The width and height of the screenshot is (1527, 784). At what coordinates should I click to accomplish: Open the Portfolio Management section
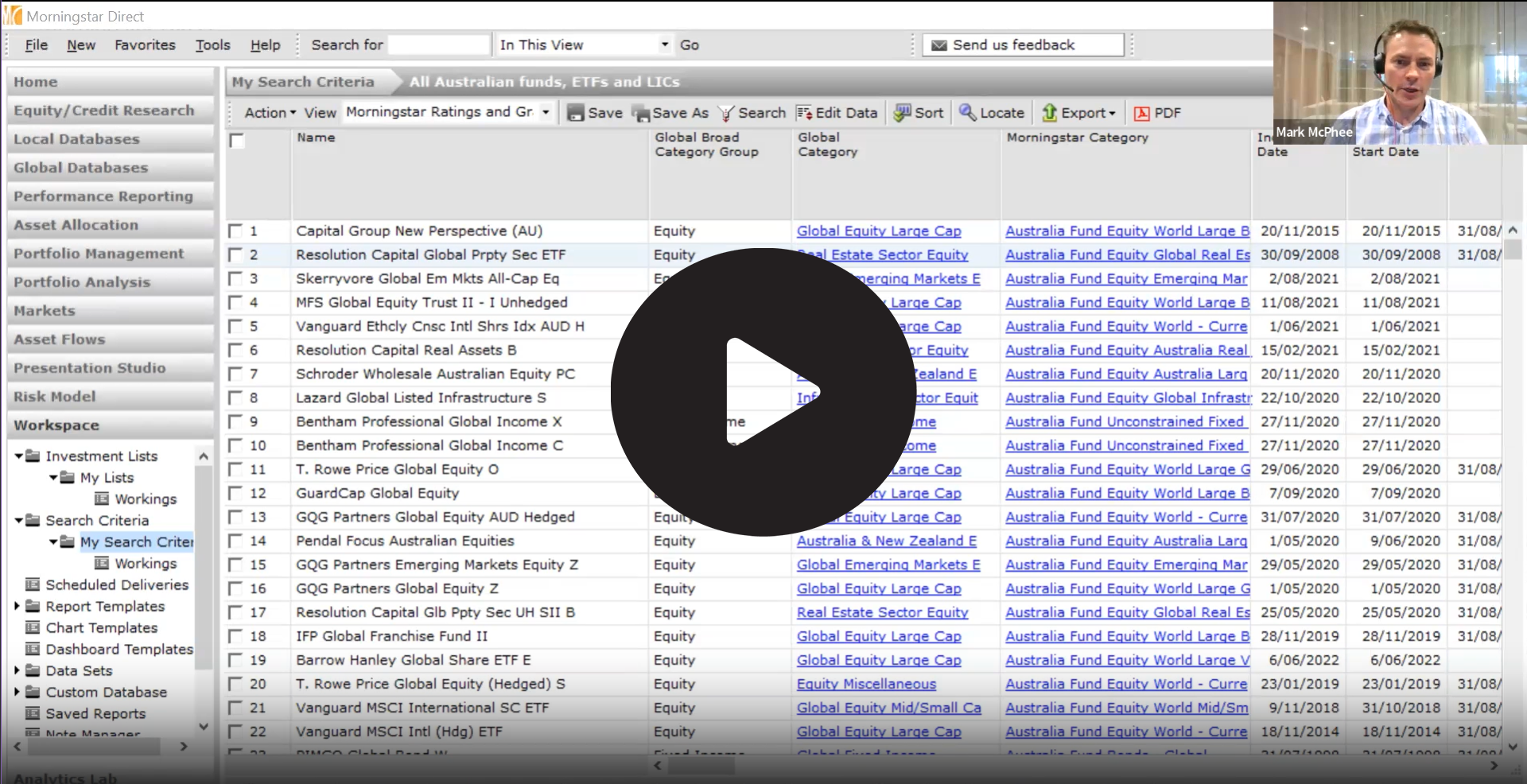click(111, 254)
